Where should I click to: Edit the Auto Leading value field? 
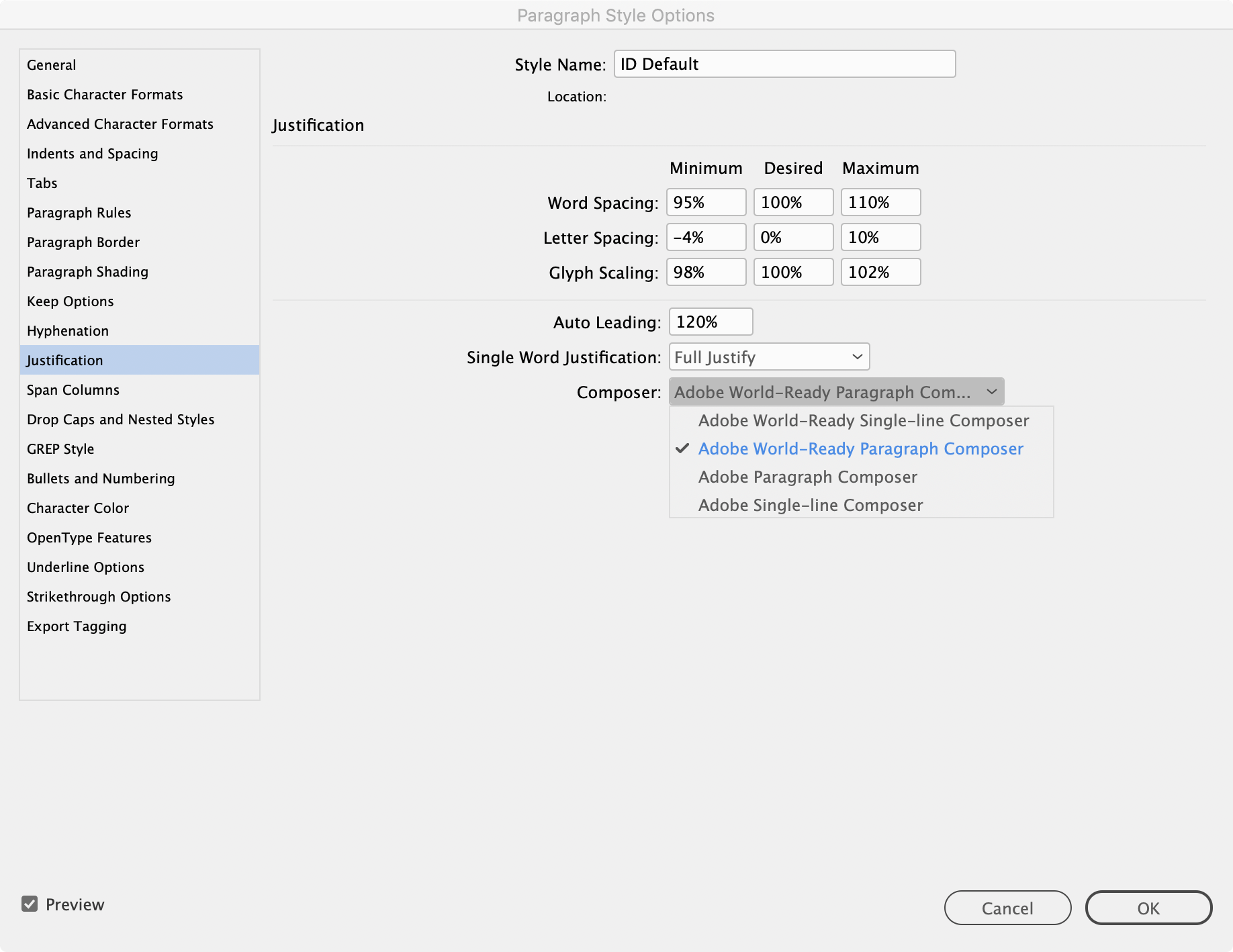pos(710,322)
